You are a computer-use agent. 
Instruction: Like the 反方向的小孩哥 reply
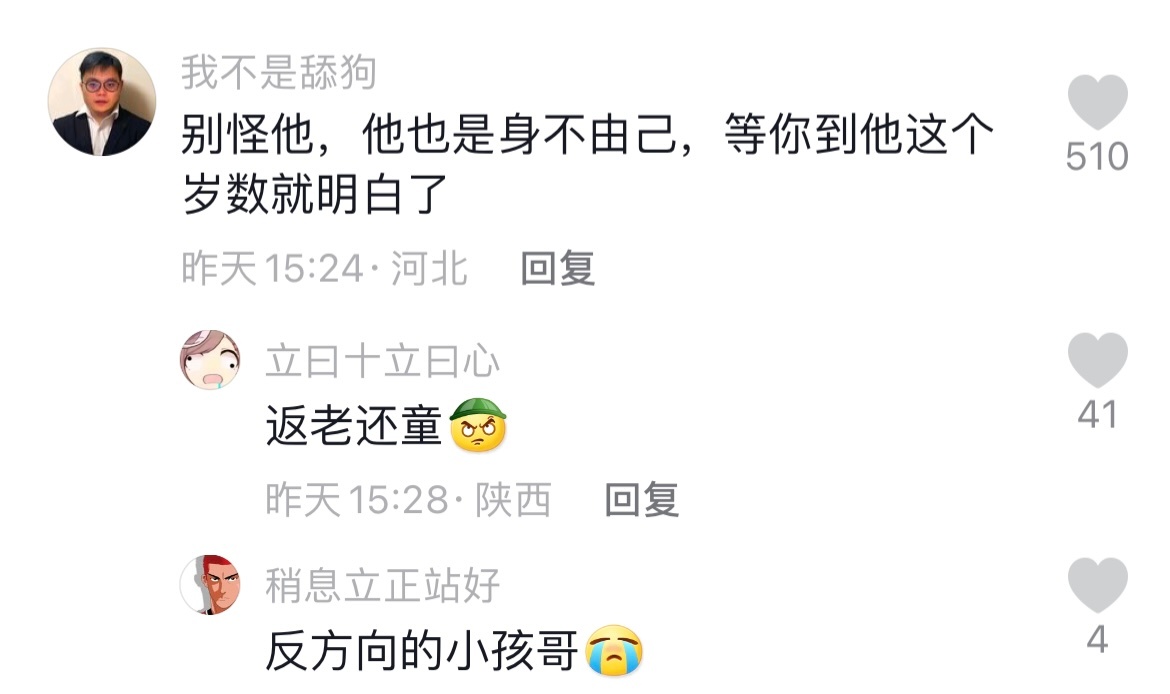(x=1097, y=585)
